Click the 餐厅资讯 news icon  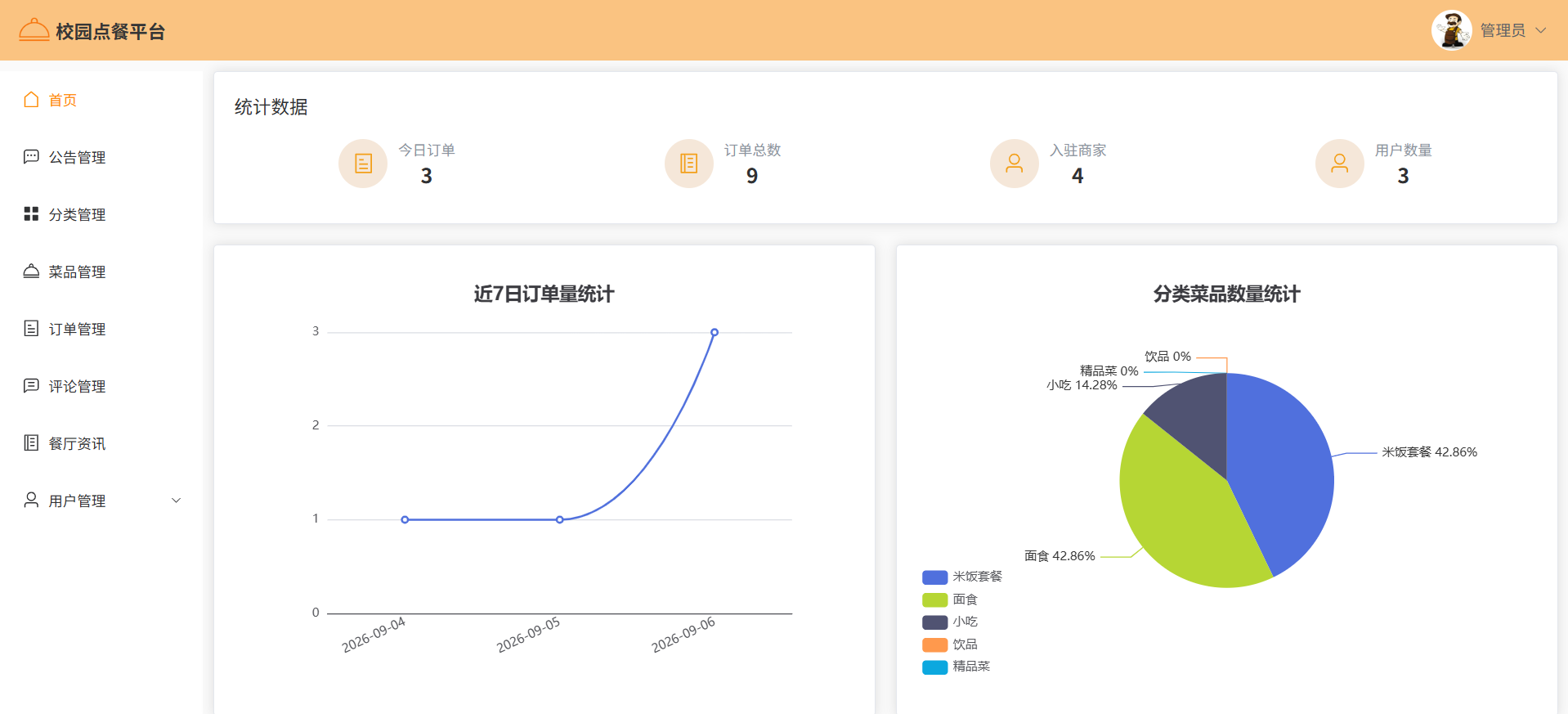(x=31, y=443)
